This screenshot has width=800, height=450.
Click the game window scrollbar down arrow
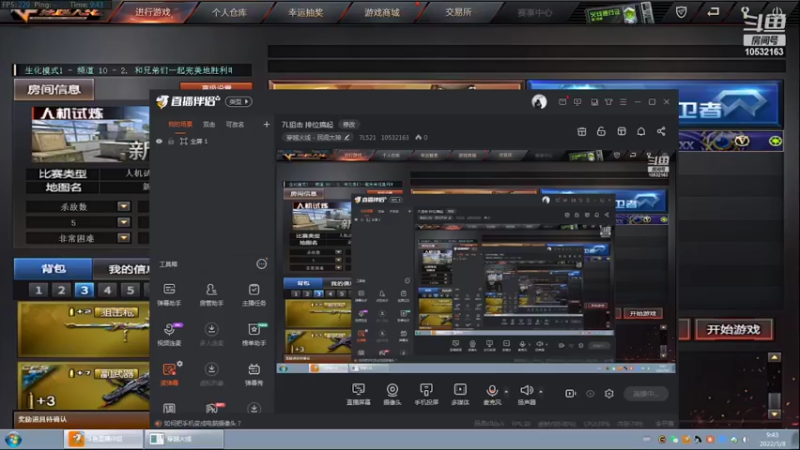(774, 414)
